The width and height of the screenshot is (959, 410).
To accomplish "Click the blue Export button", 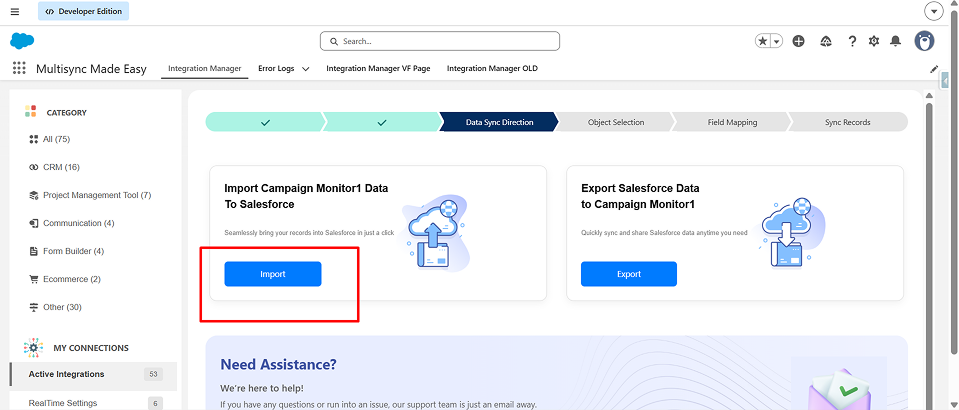I will pos(629,274).
